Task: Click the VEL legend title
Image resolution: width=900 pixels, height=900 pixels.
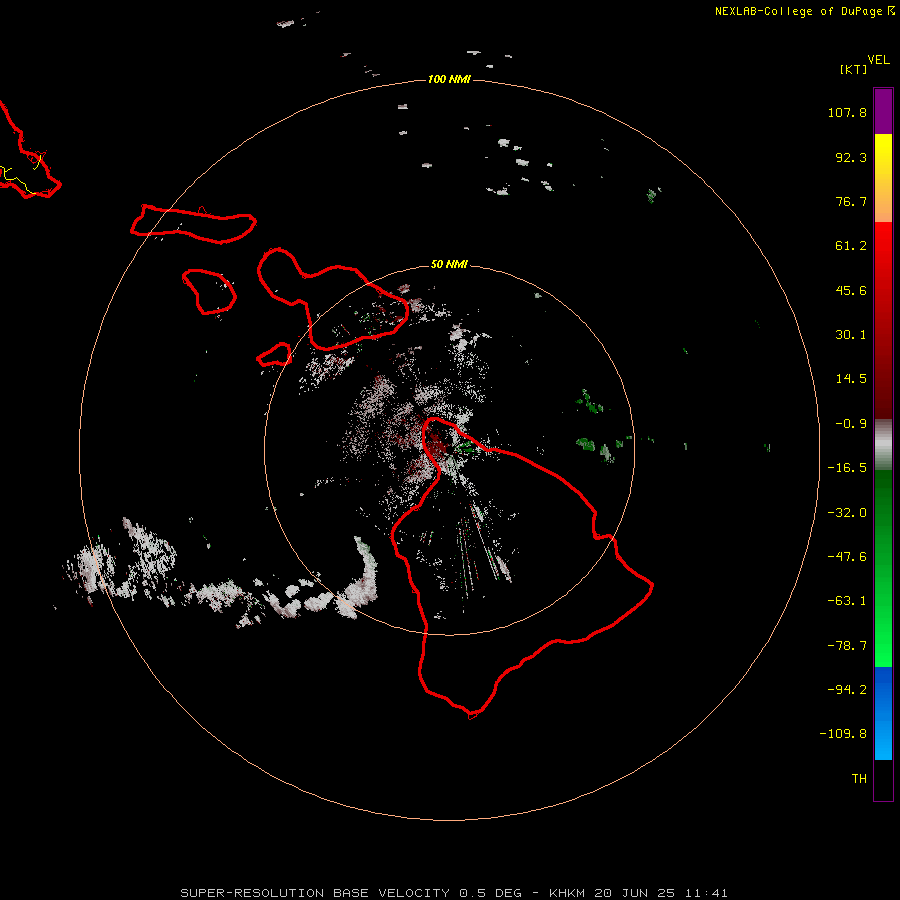Action: (878, 60)
